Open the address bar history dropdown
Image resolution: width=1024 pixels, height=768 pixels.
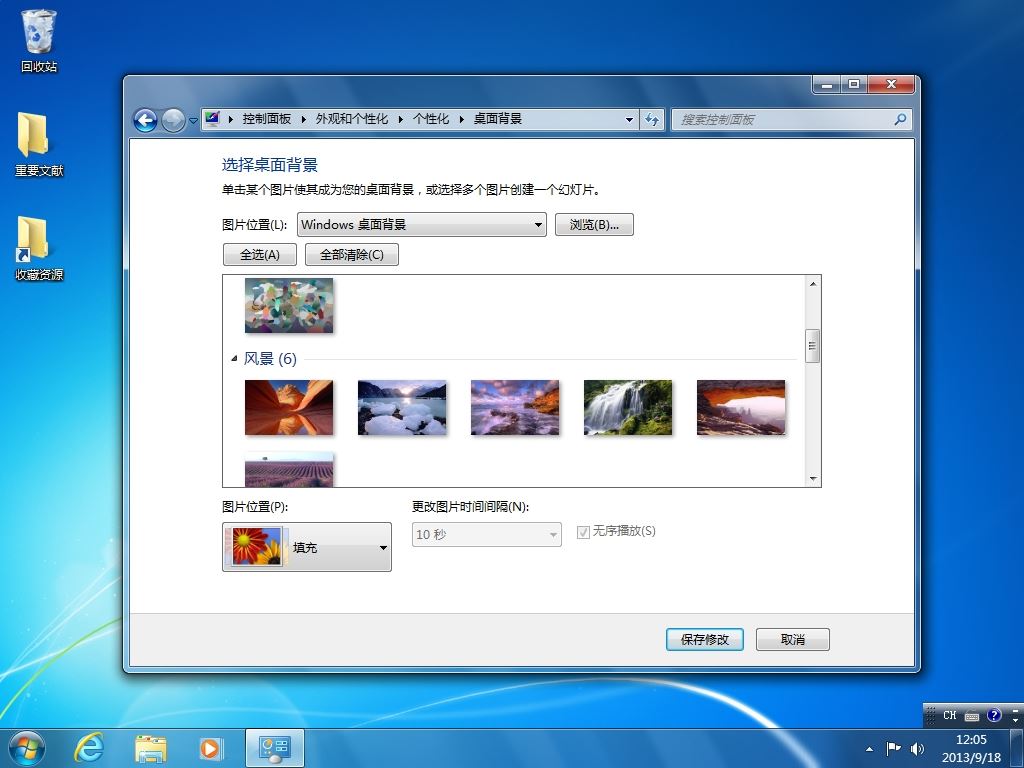(x=629, y=120)
